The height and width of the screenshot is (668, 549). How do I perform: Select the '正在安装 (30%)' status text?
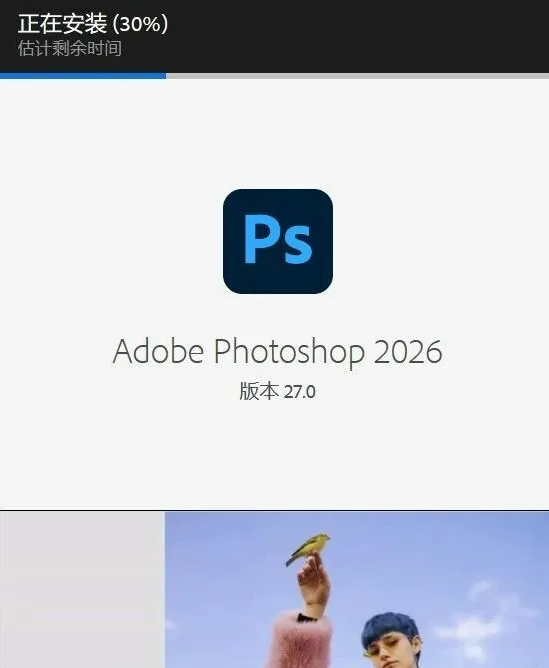pyautogui.click(x=93, y=23)
